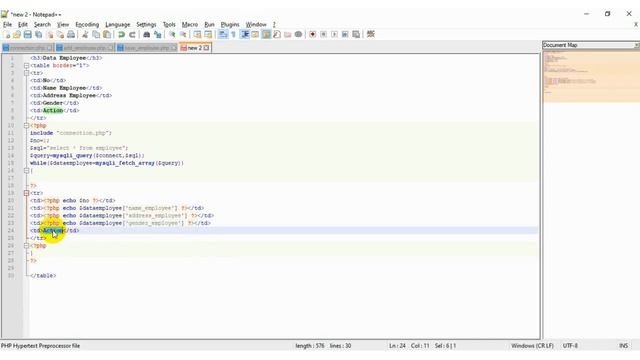Collapse the brace fold on line 16
The height and width of the screenshot is (360, 640).
(x=27, y=171)
